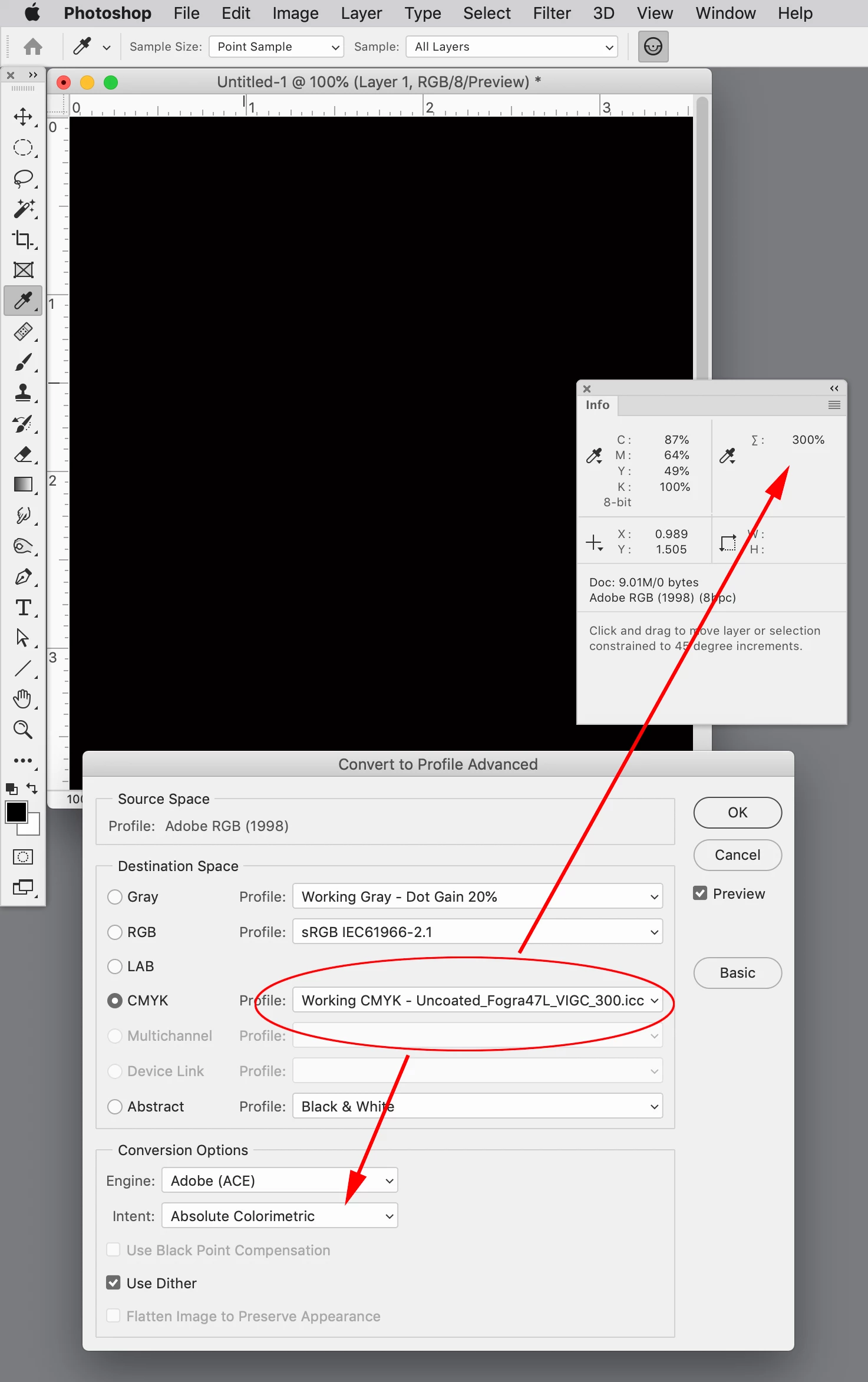Open the Info panel menu
868x1382 pixels.
(834, 405)
